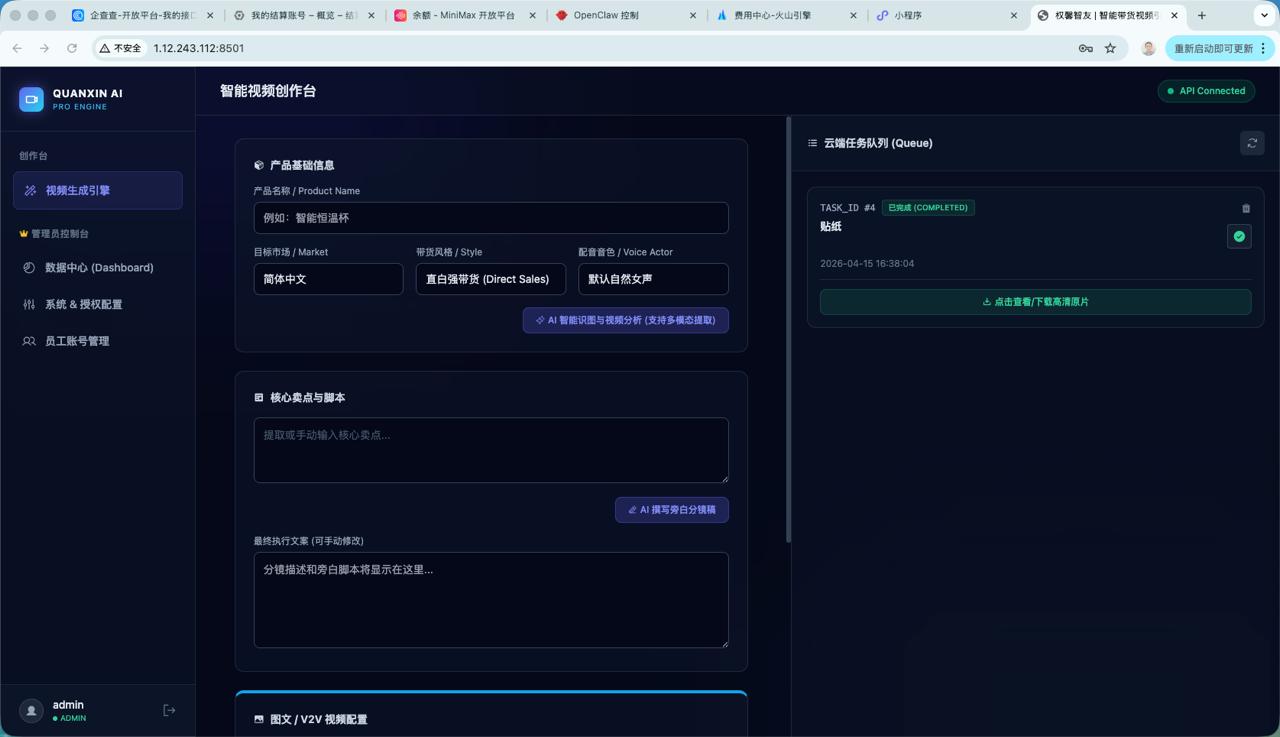Delete TASK_ID #4 using the trash icon

(1245, 208)
